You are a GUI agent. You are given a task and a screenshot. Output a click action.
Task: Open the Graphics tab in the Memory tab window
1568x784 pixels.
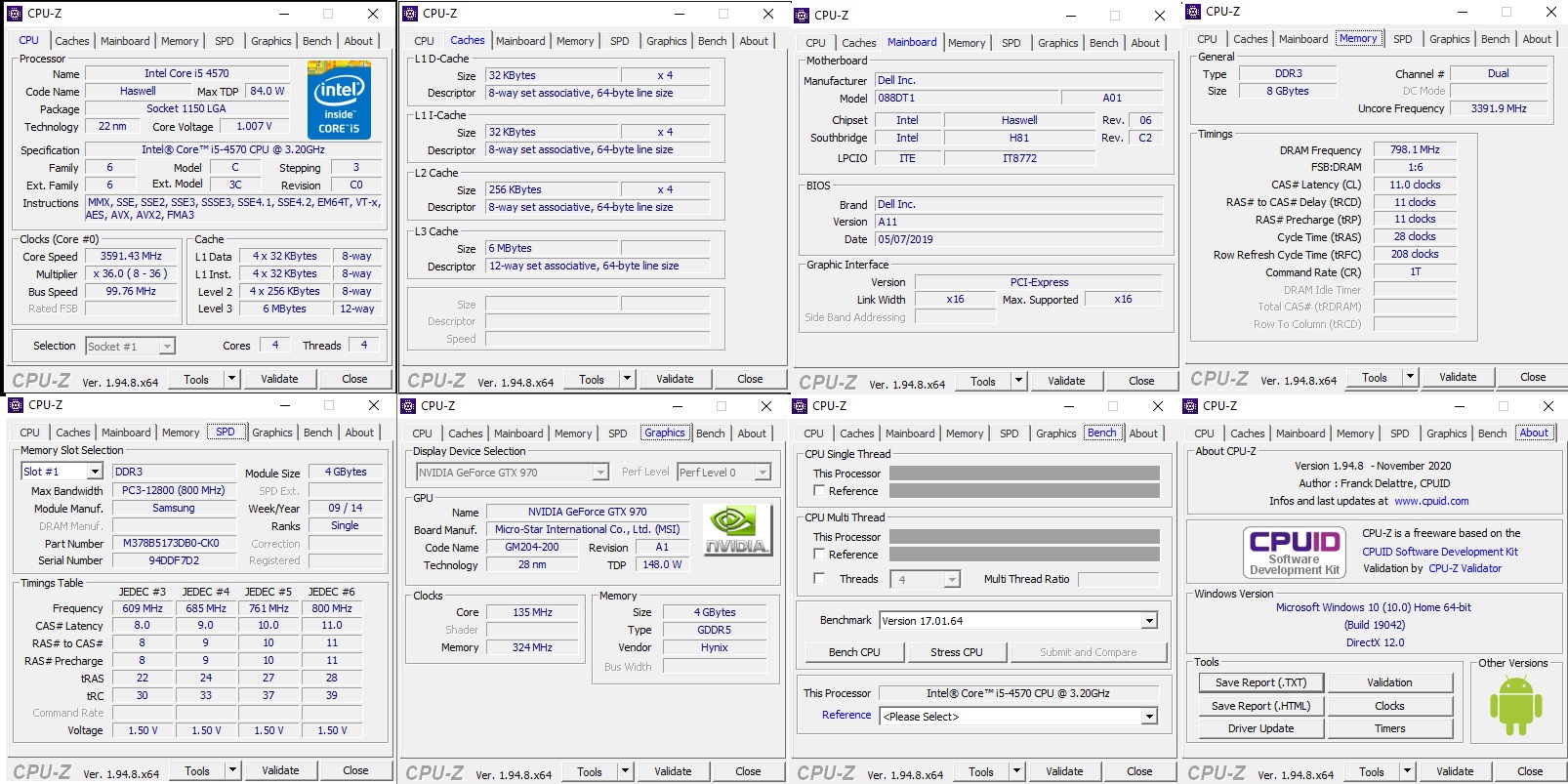[x=1450, y=39]
